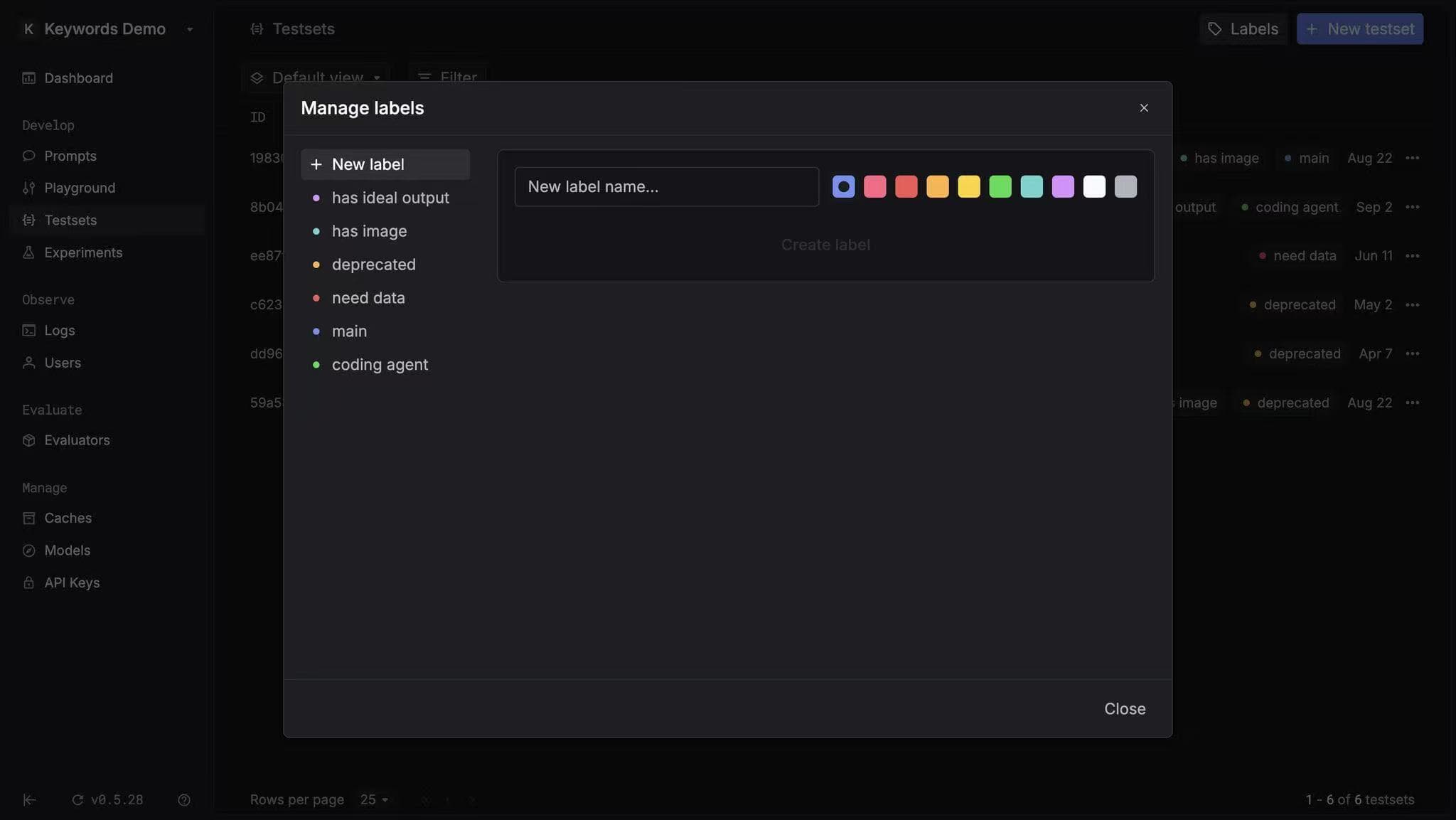Click the Experiments flask icon

click(x=28, y=252)
